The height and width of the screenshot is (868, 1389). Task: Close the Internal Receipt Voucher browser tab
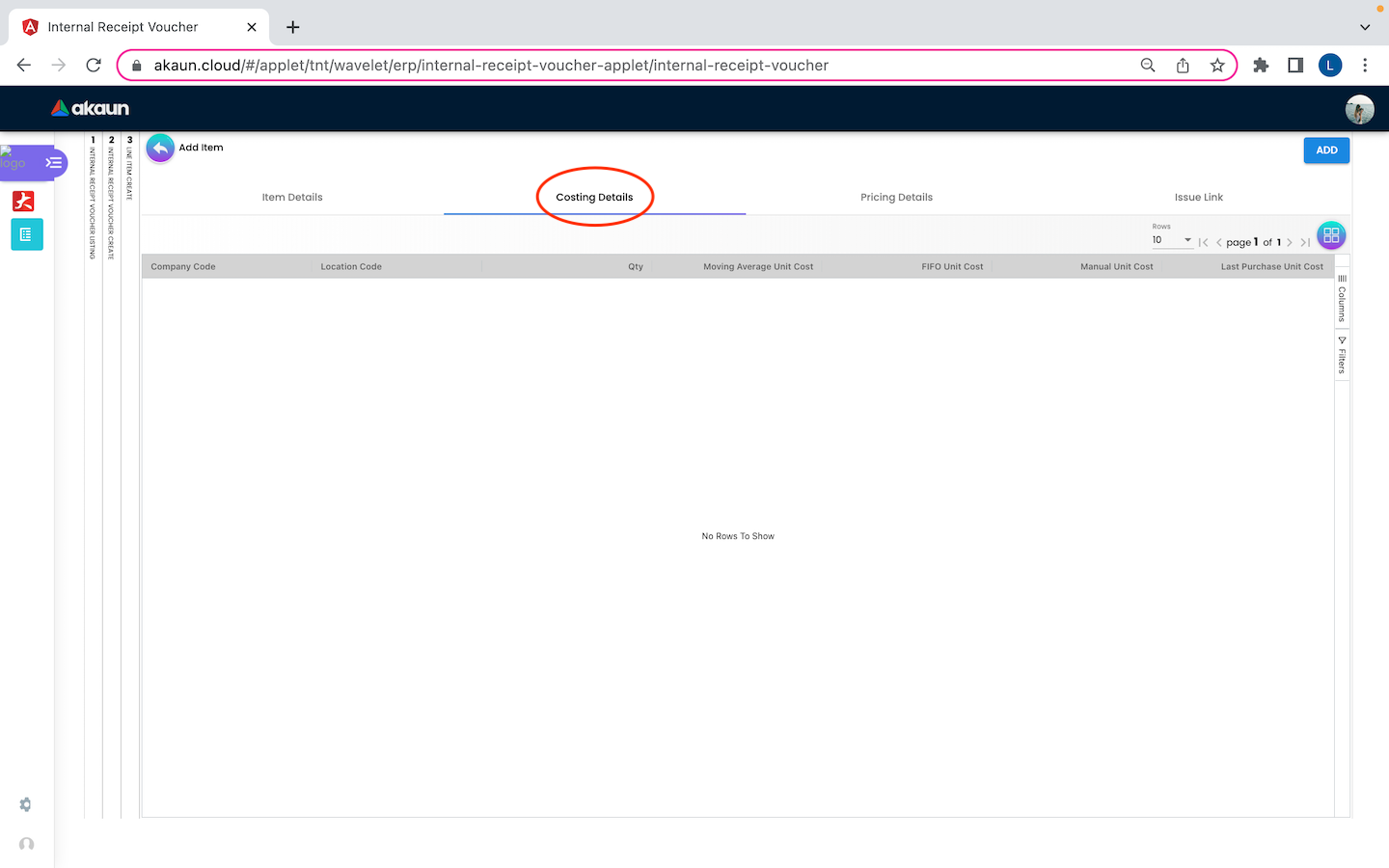[252, 27]
